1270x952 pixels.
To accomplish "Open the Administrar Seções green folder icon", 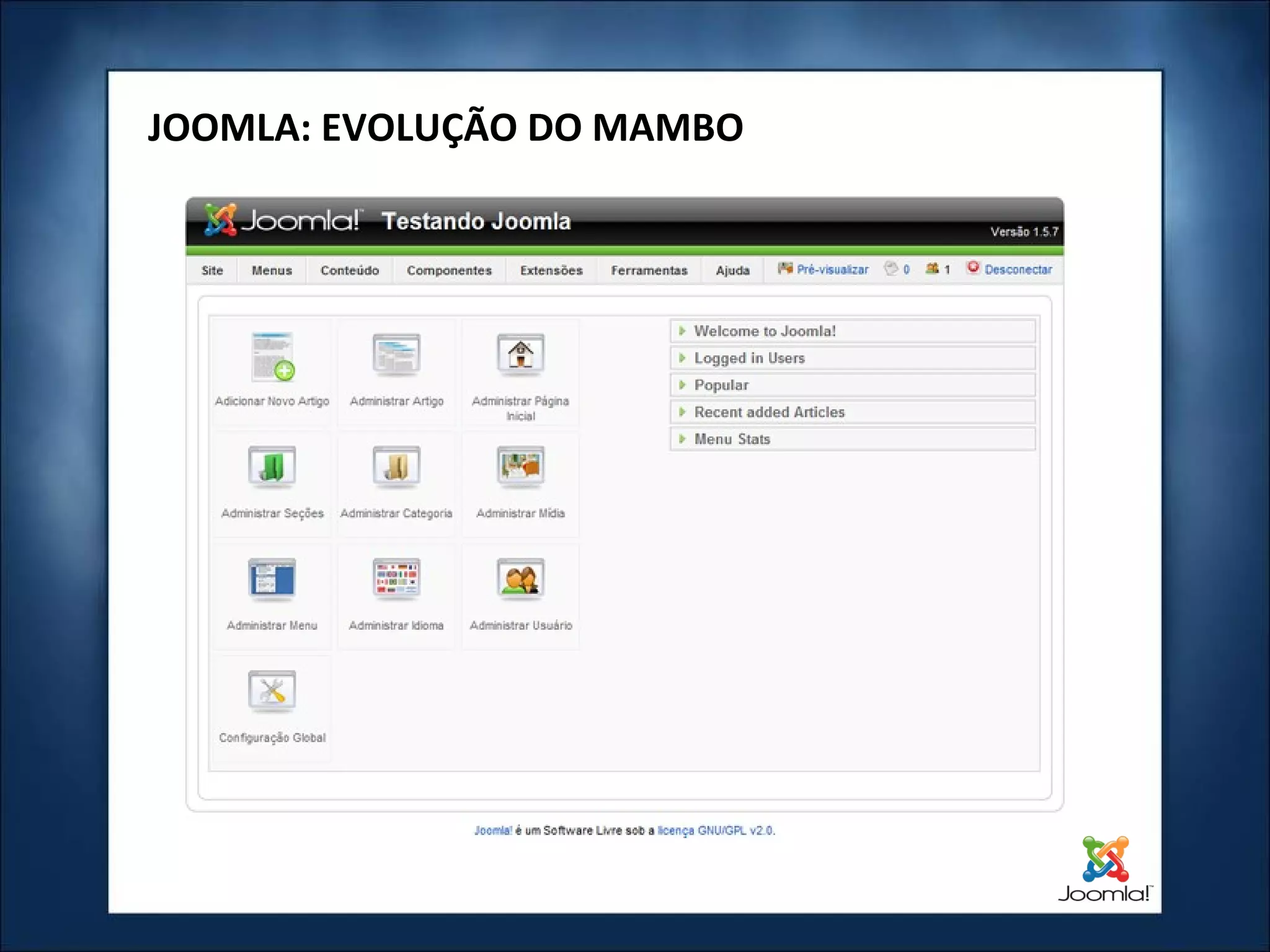I will pyautogui.click(x=272, y=466).
